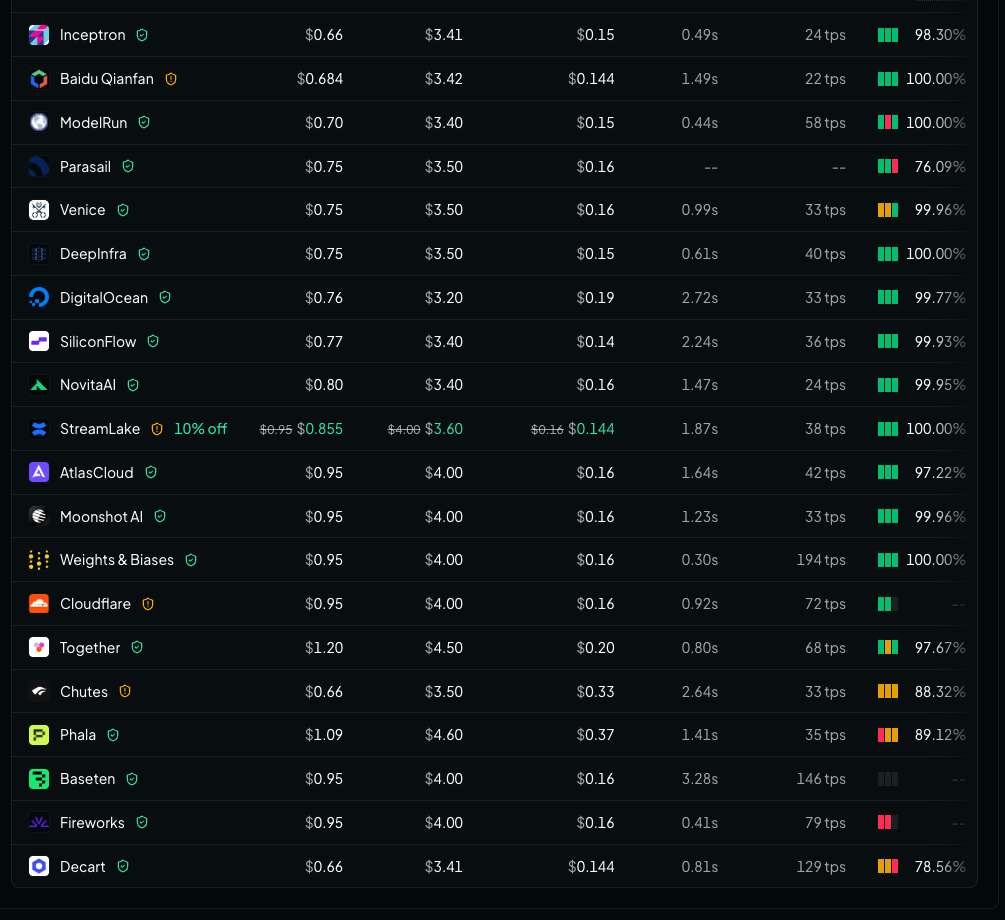Click the DeepInfra provider logo
This screenshot has width=1005, height=920.
pyautogui.click(x=38, y=254)
